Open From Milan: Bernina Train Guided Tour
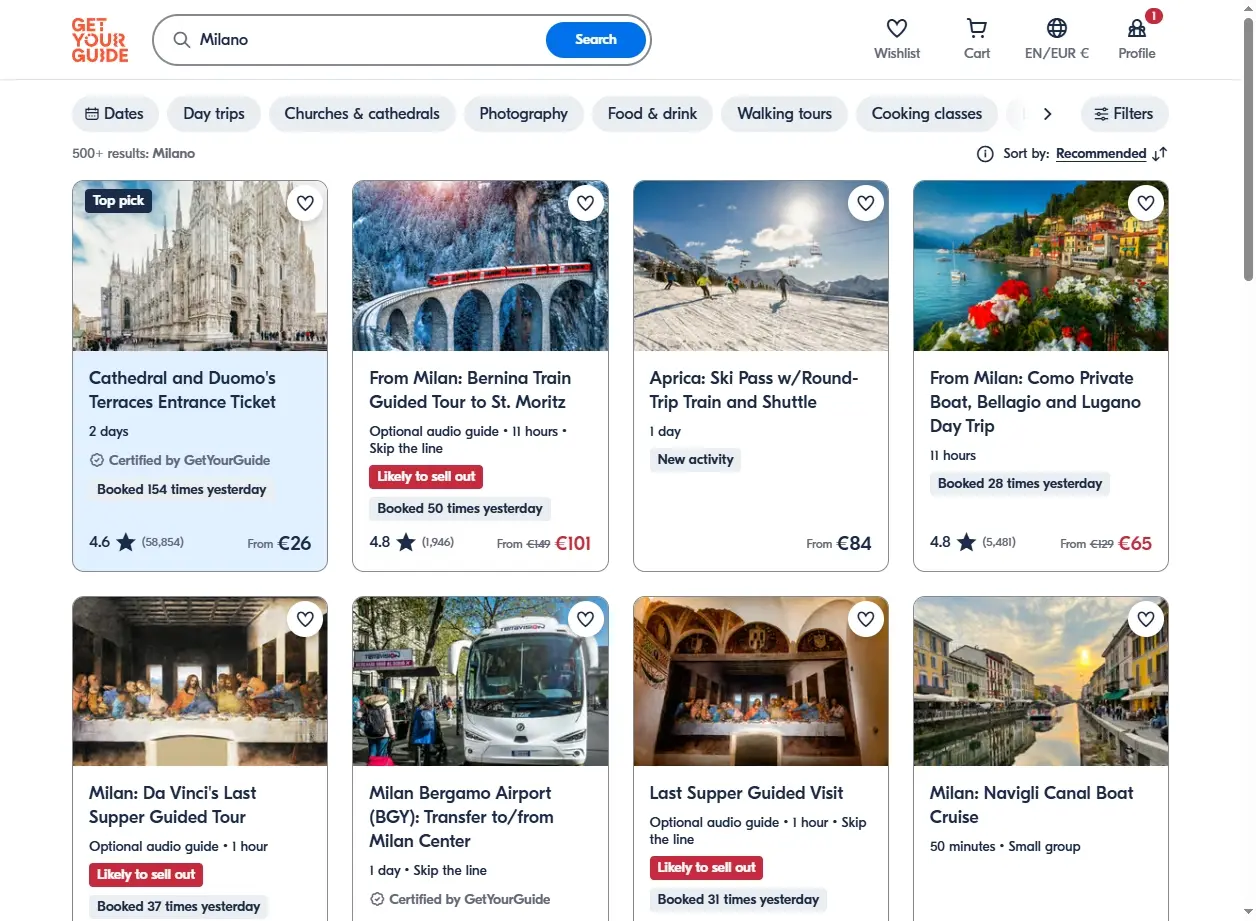Screen dimensions: 1256x921 click(x=470, y=390)
